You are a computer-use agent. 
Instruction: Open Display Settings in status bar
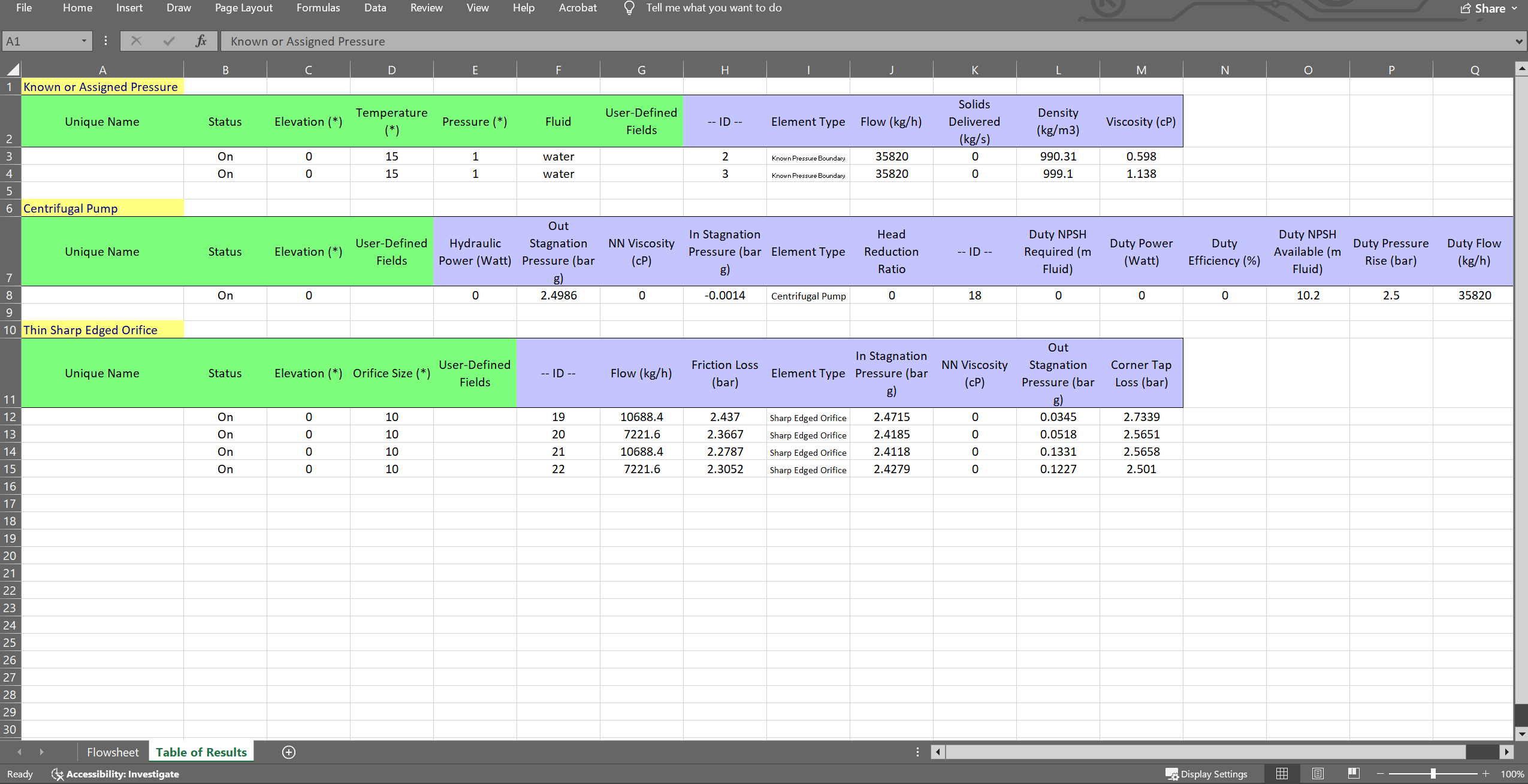(x=1206, y=774)
